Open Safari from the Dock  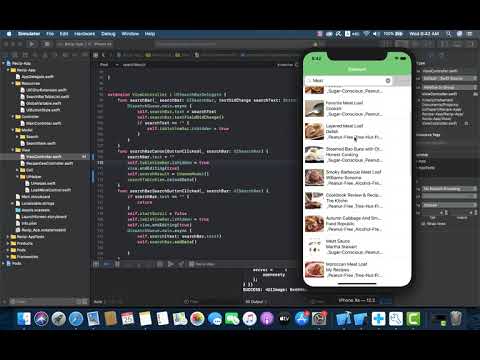(76, 319)
